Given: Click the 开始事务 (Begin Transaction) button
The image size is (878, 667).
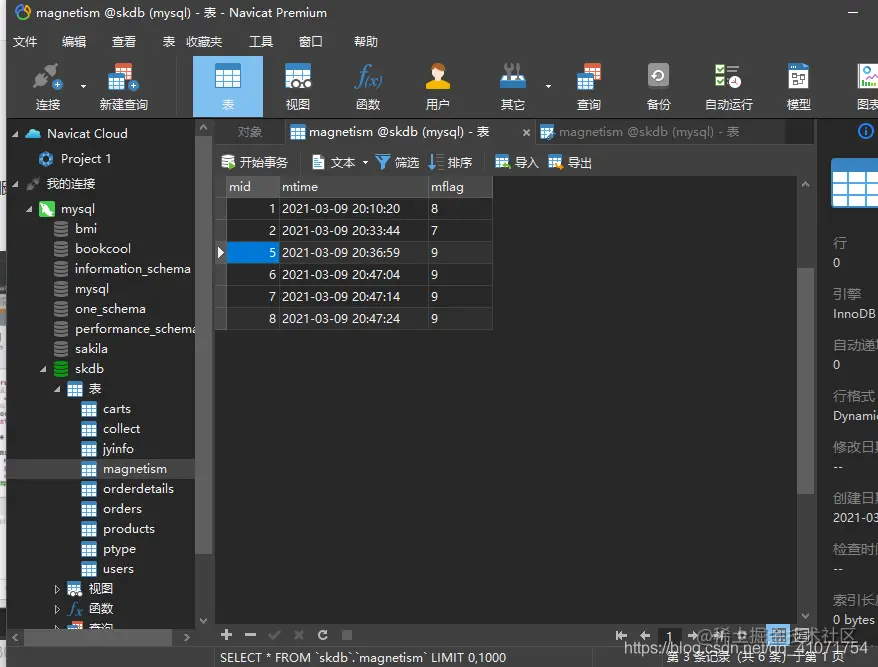Looking at the screenshot, I should tap(254, 162).
